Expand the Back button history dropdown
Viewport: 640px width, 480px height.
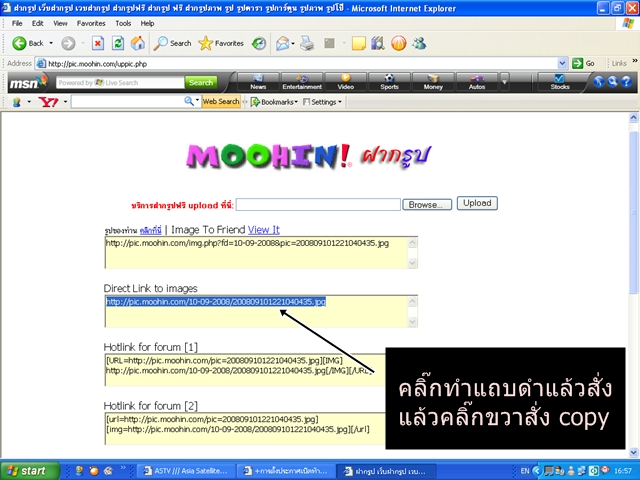(51, 43)
